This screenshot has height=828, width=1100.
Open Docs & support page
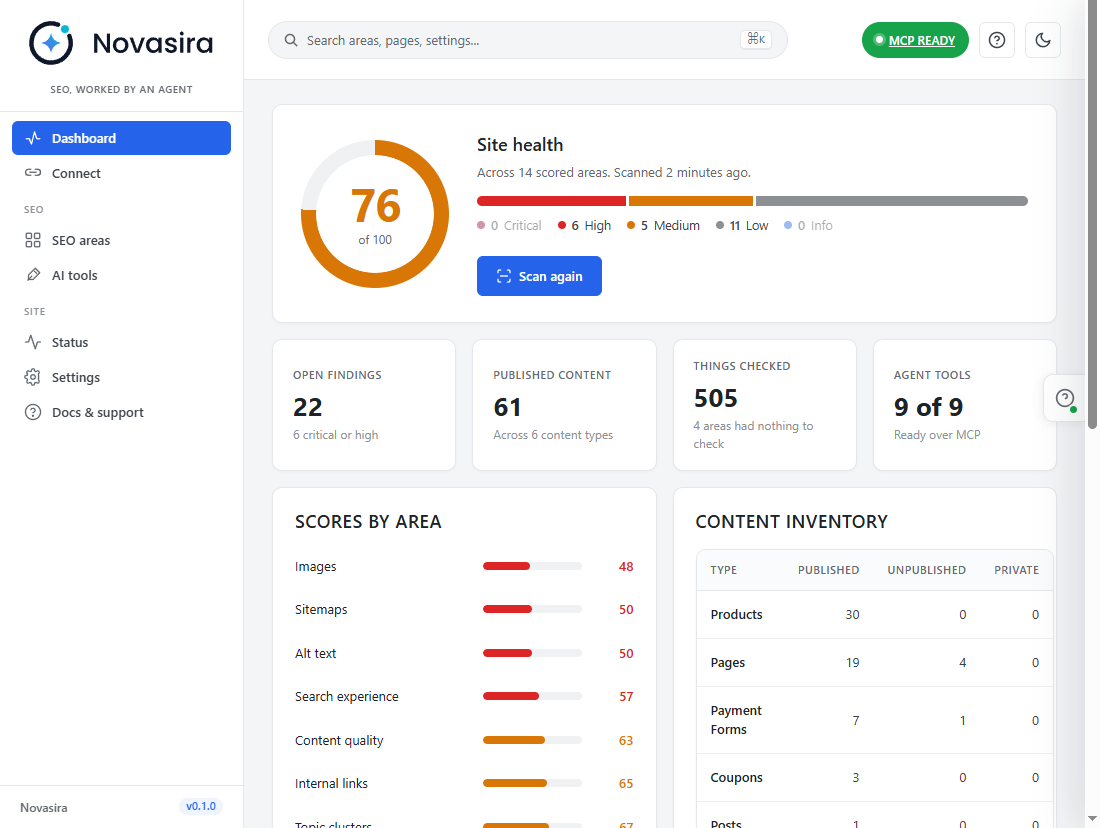coord(121,412)
